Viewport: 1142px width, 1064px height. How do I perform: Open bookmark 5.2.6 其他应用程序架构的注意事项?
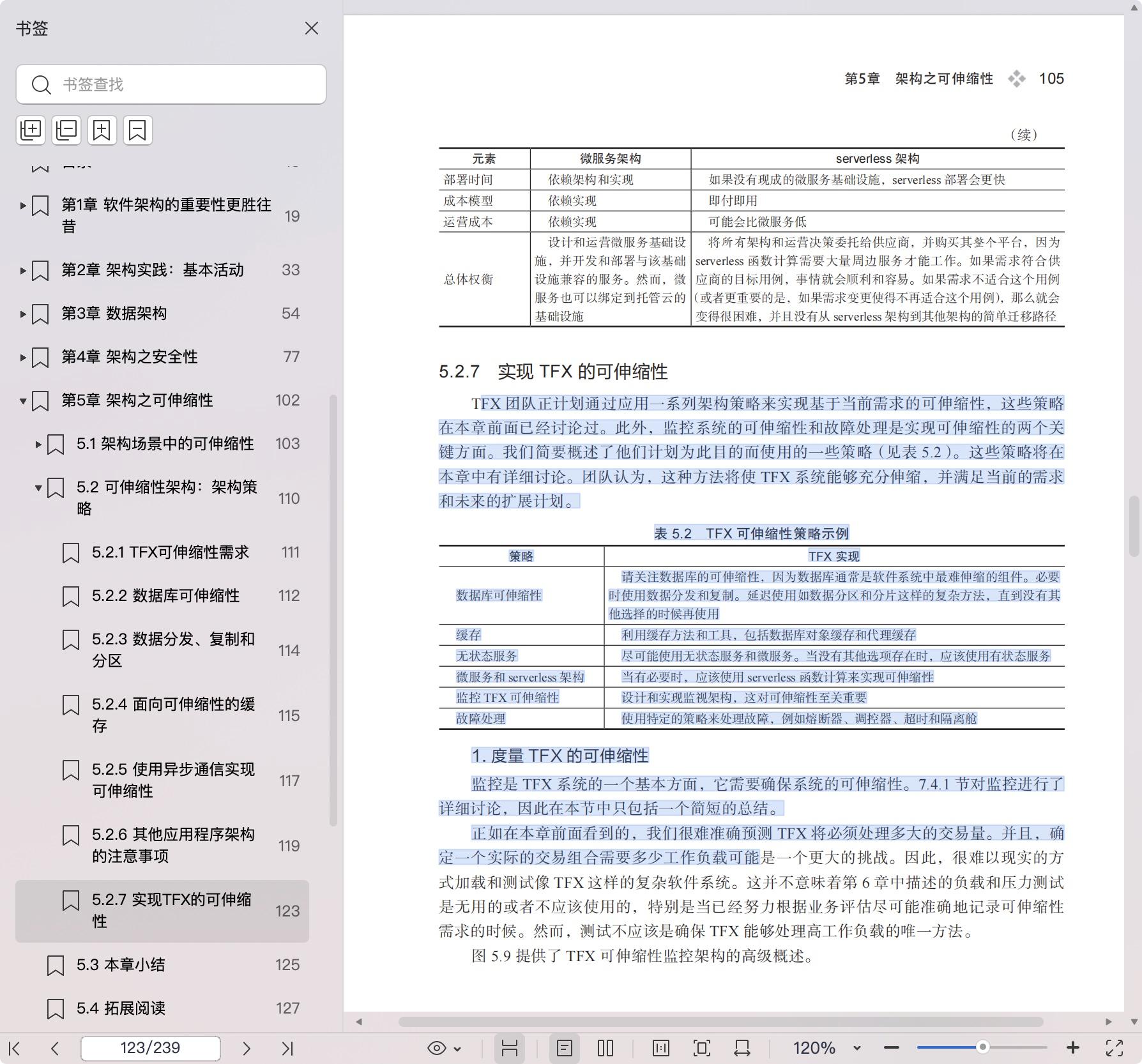click(174, 846)
